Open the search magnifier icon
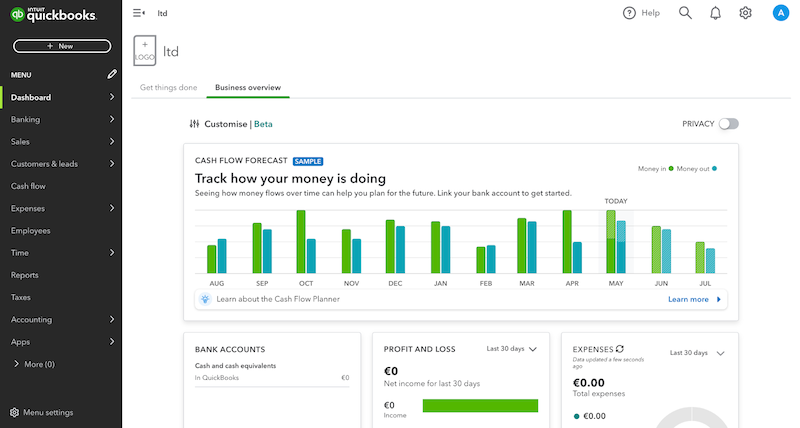Viewport: 800px width, 428px height. point(685,13)
